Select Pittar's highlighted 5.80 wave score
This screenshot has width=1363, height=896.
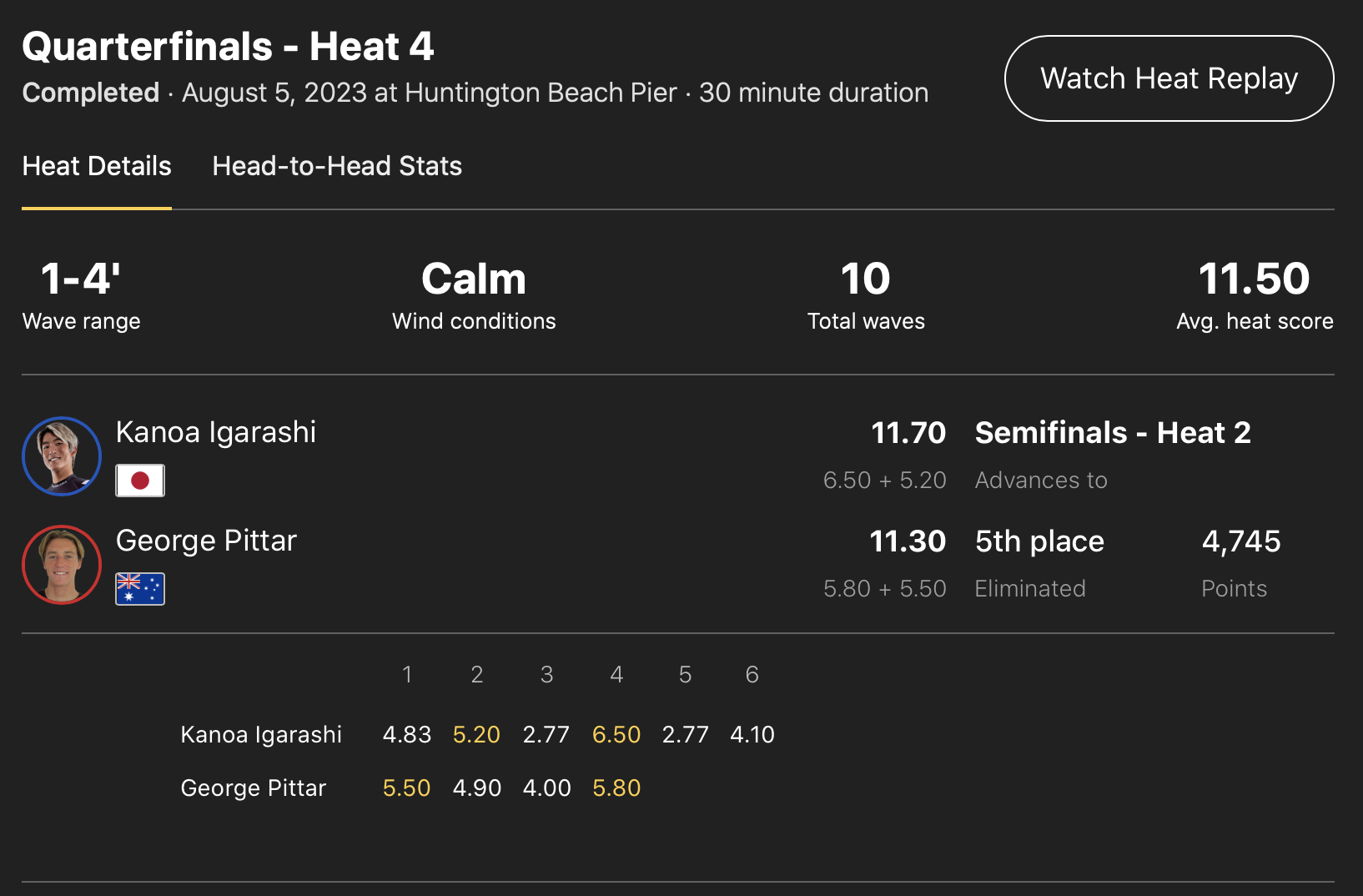616,788
